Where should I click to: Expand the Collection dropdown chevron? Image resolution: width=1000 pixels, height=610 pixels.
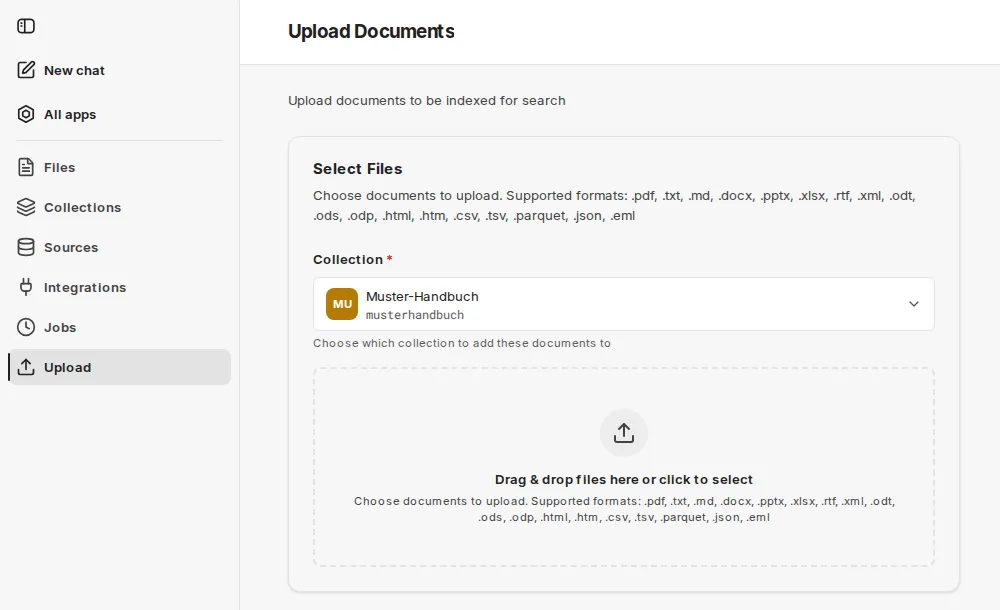[x=914, y=304]
